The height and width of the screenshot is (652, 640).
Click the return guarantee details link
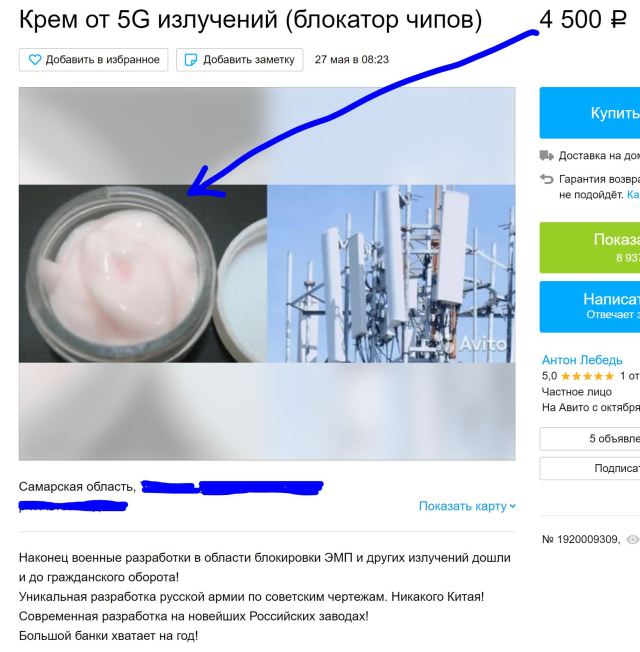(x=633, y=195)
